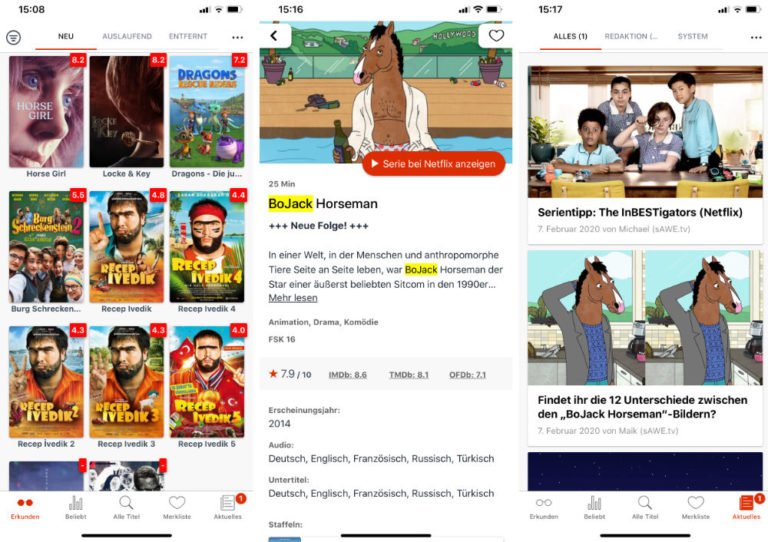Open the Recep Ivedik 2 poster
Screen dimensions: 768x542
point(46,382)
